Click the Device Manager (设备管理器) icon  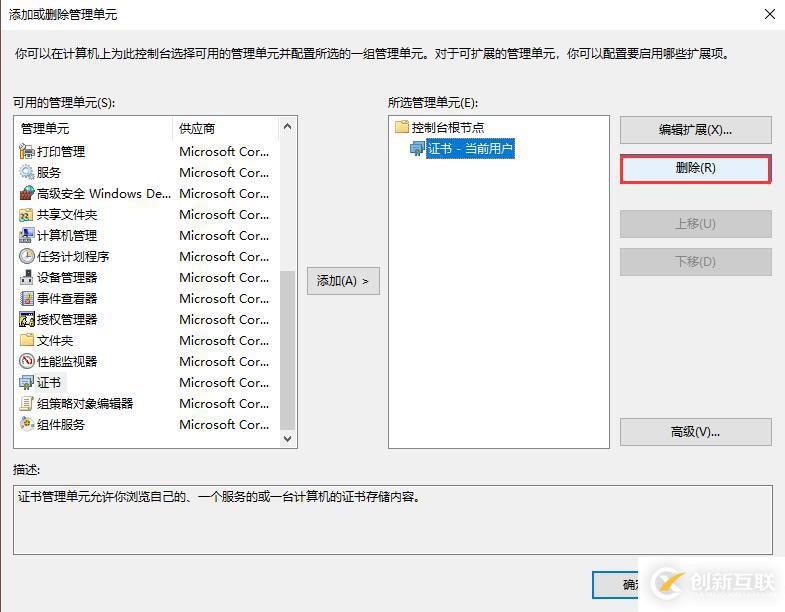coord(26,277)
